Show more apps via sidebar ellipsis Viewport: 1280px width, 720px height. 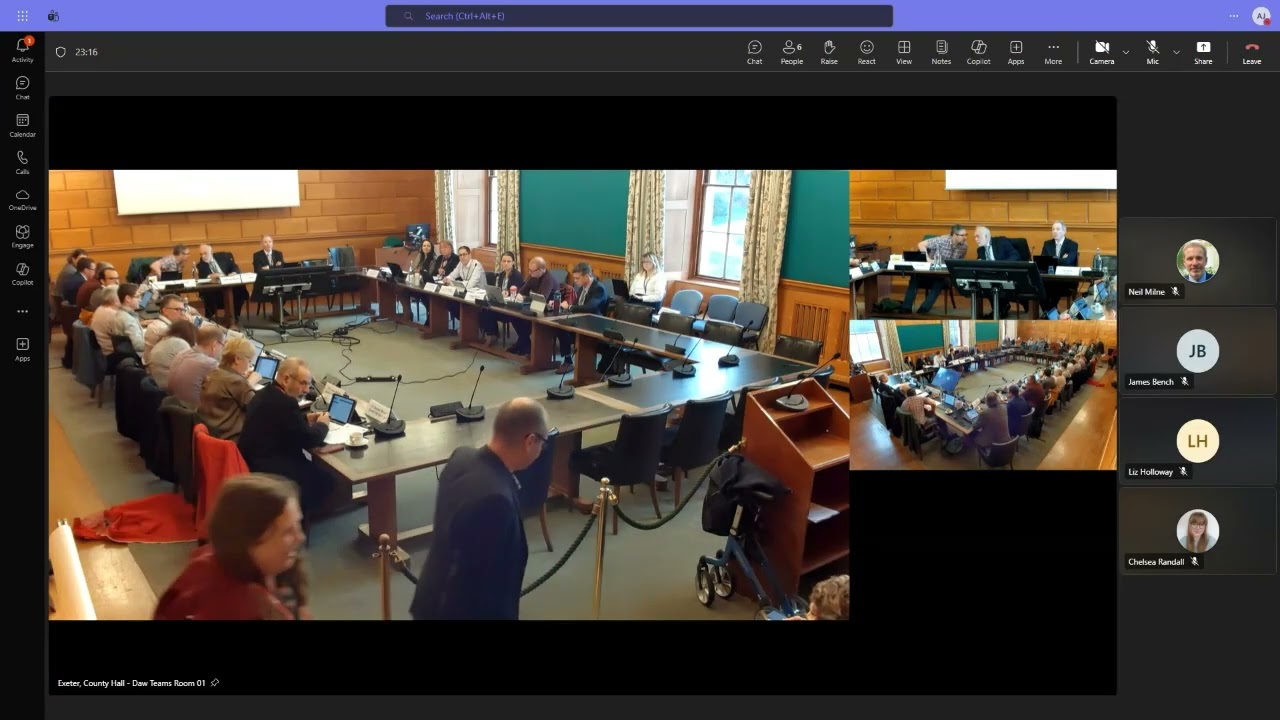22,311
